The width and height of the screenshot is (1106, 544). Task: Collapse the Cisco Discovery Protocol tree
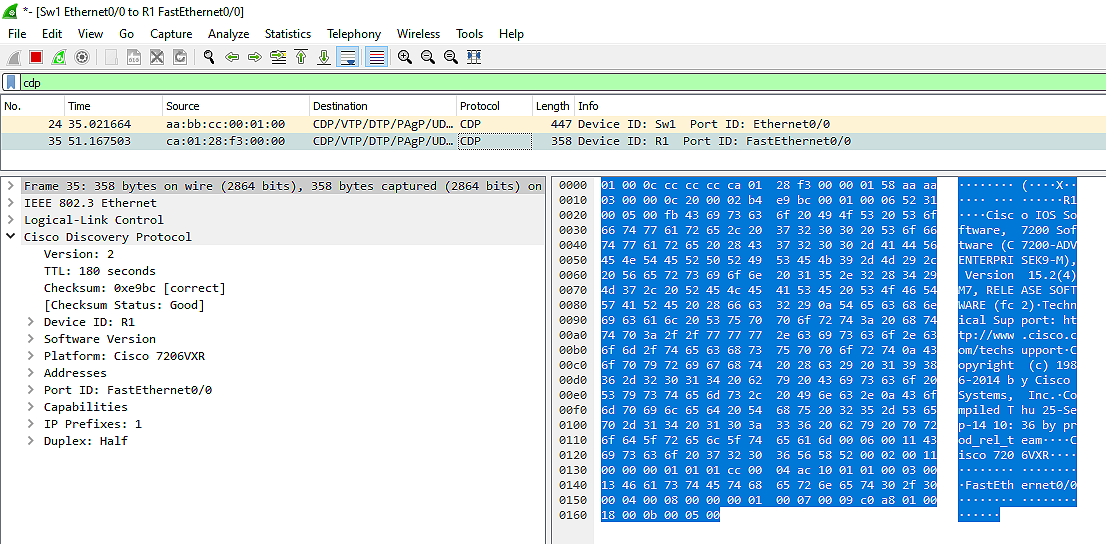click(x=11, y=237)
